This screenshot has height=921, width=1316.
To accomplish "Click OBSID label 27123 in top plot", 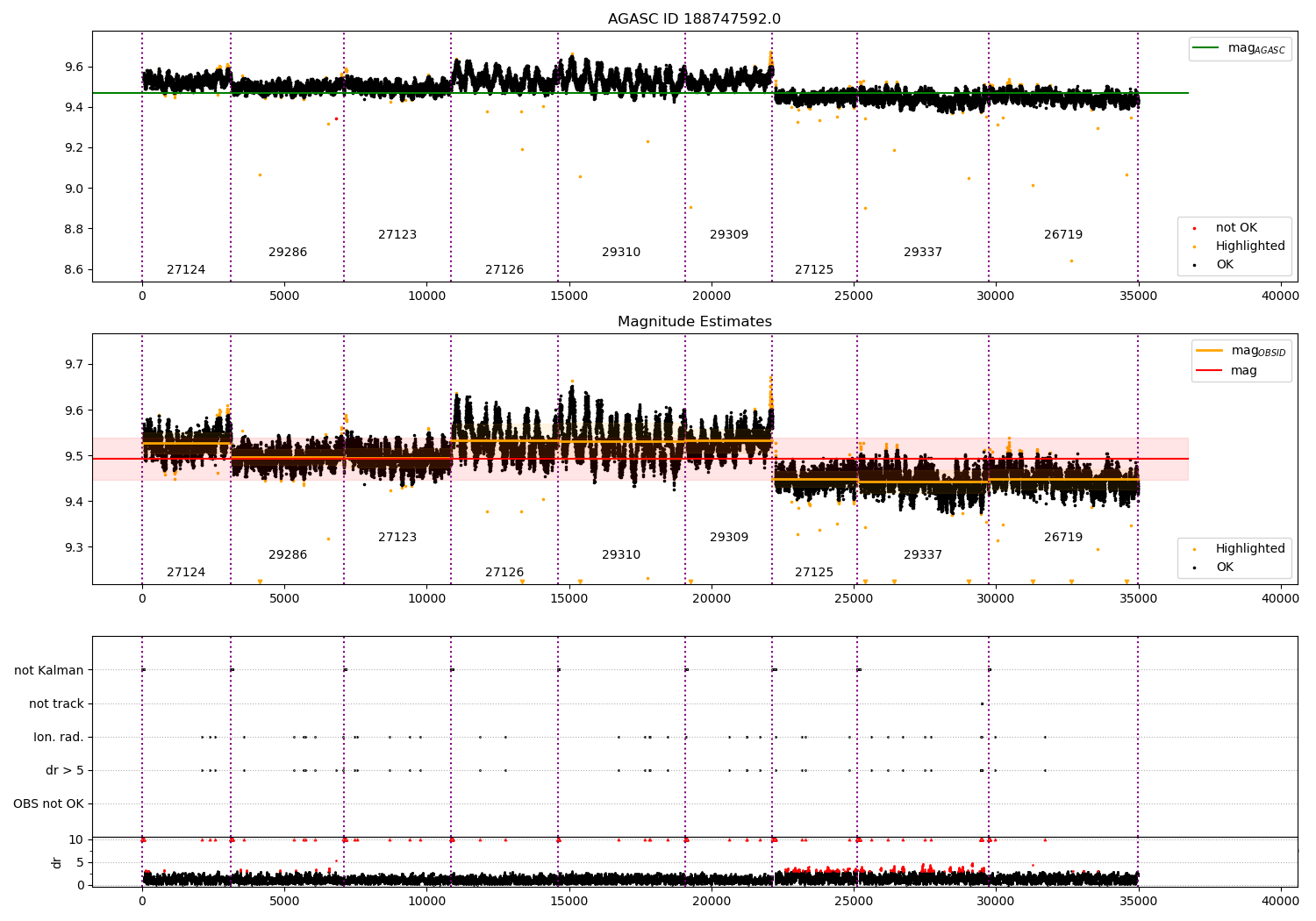I will pos(397,235).
